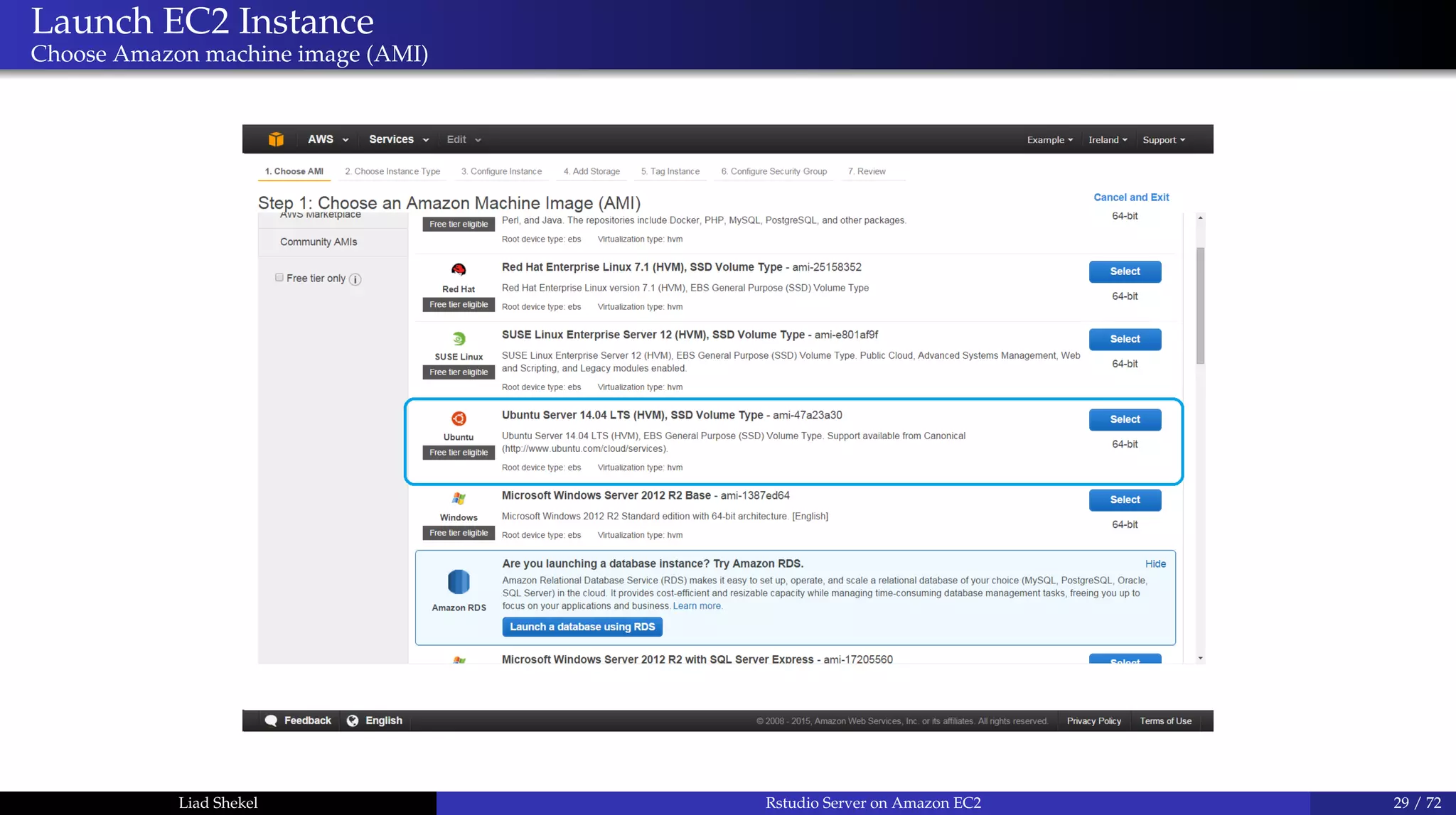Click the Free tier only info icon
Image resolution: width=1456 pixels, height=815 pixels.
coord(355,279)
